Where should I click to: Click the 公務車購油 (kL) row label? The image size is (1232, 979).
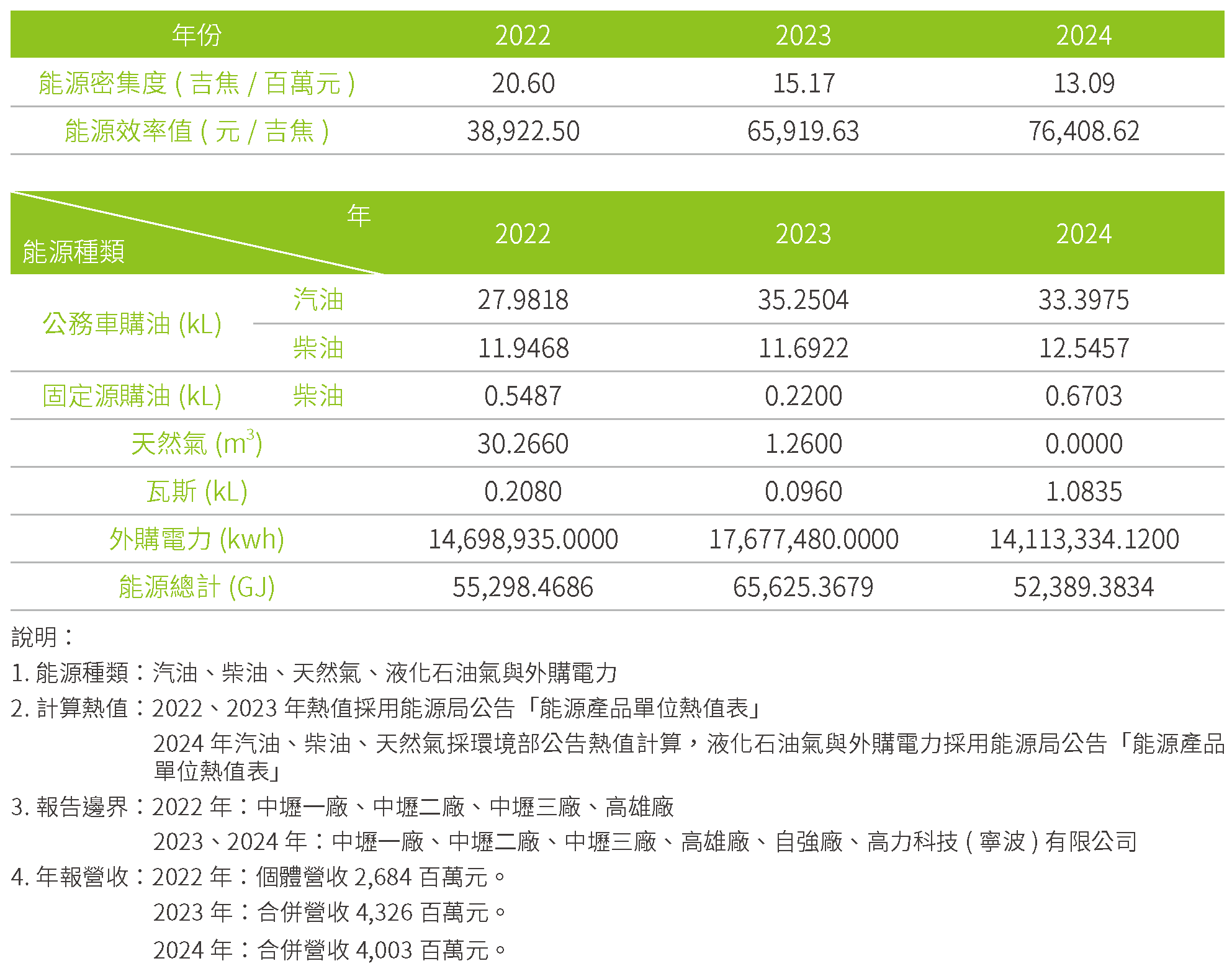[132, 324]
